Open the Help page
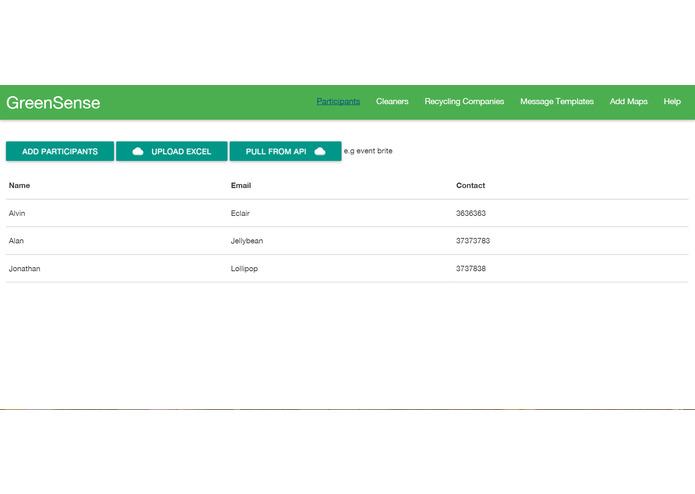Image resolution: width=695 pixels, height=494 pixels. click(x=672, y=101)
